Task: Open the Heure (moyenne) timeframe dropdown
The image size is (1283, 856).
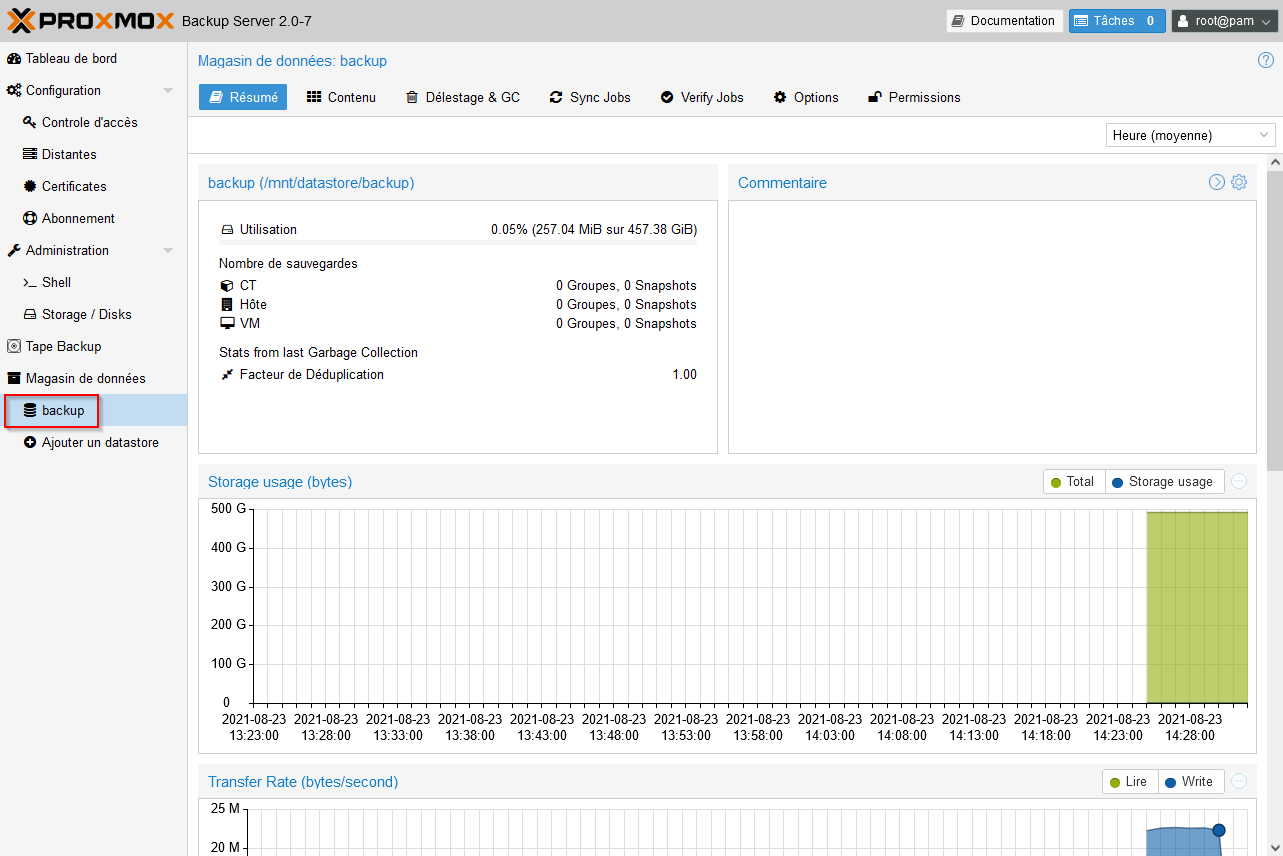Action: [1190, 135]
